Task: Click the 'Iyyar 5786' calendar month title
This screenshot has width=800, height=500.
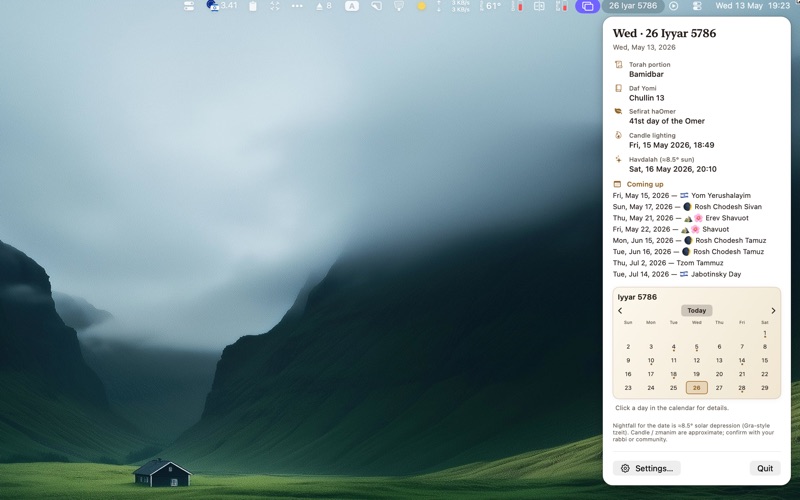Action: pos(637,297)
